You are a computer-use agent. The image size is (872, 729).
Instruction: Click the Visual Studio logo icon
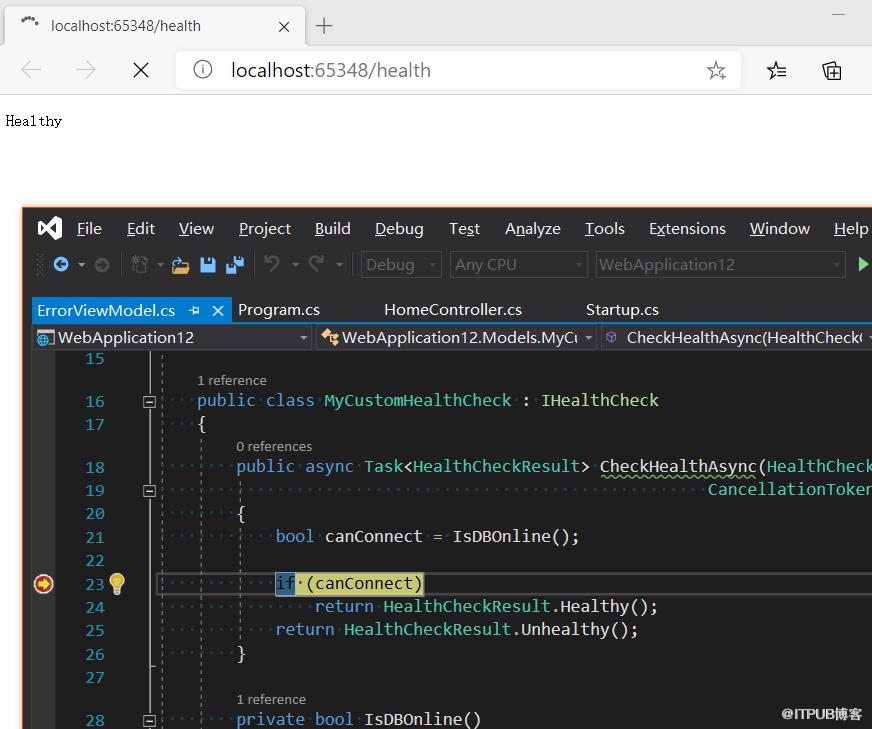49,229
